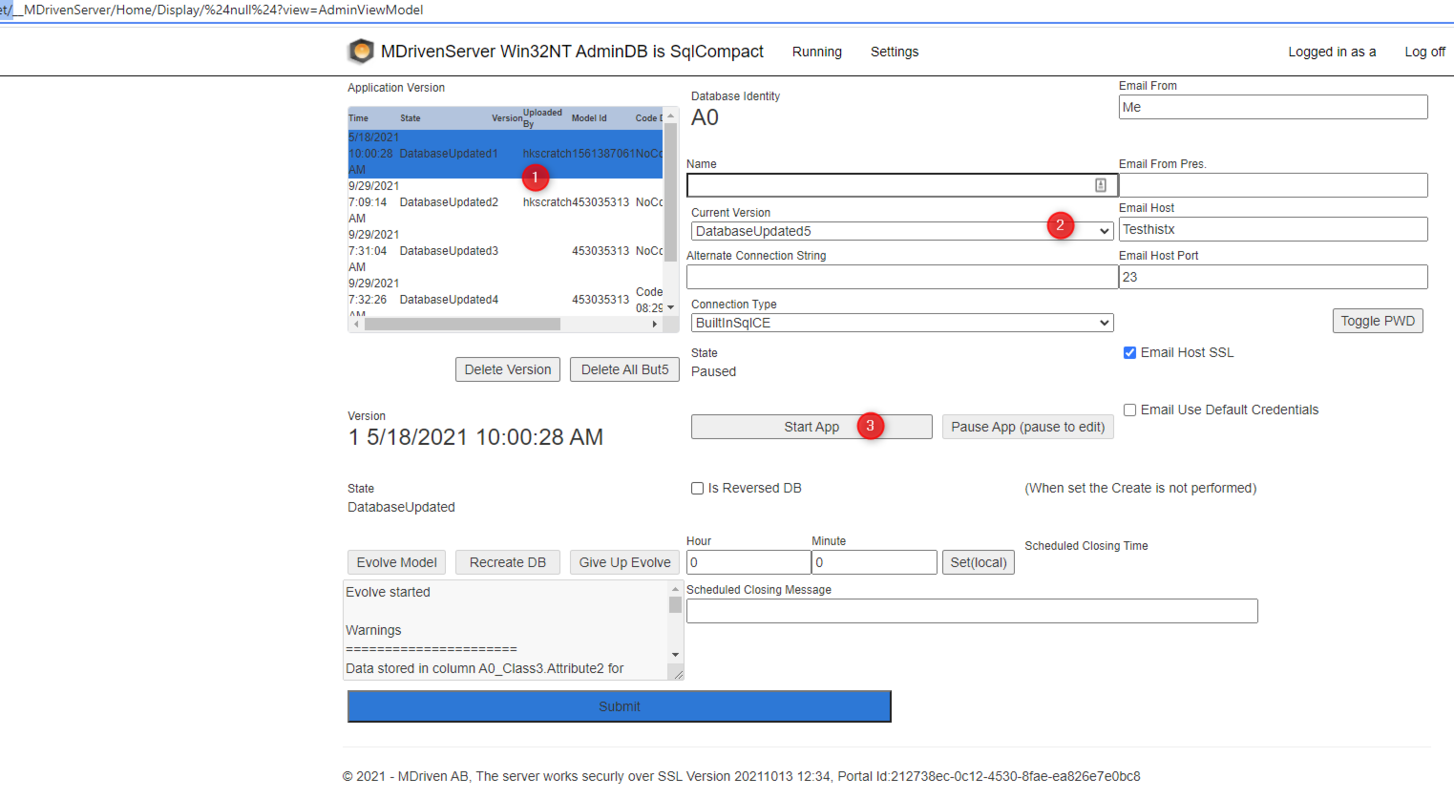Click version list horizontal scrollbar left arrow

click(356, 324)
